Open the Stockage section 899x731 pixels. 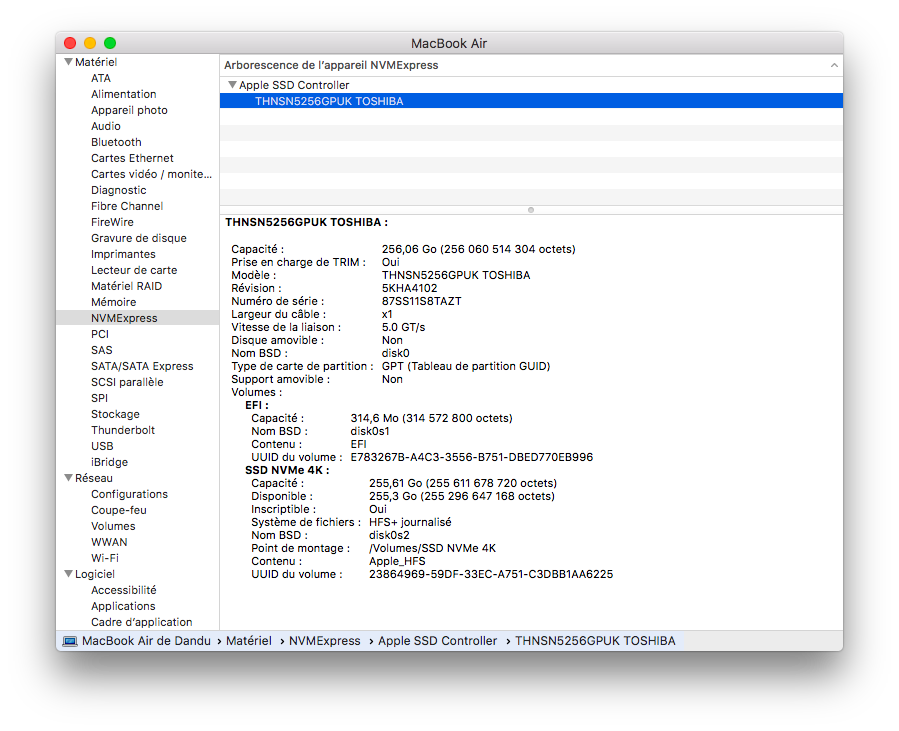click(x=115, y=415)
